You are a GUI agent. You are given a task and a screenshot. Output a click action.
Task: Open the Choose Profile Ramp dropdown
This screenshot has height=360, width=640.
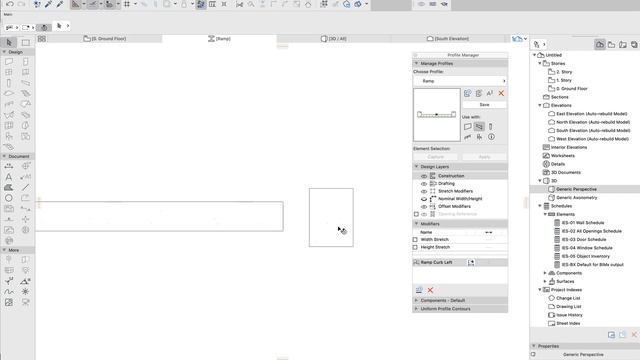click(460, 81)
